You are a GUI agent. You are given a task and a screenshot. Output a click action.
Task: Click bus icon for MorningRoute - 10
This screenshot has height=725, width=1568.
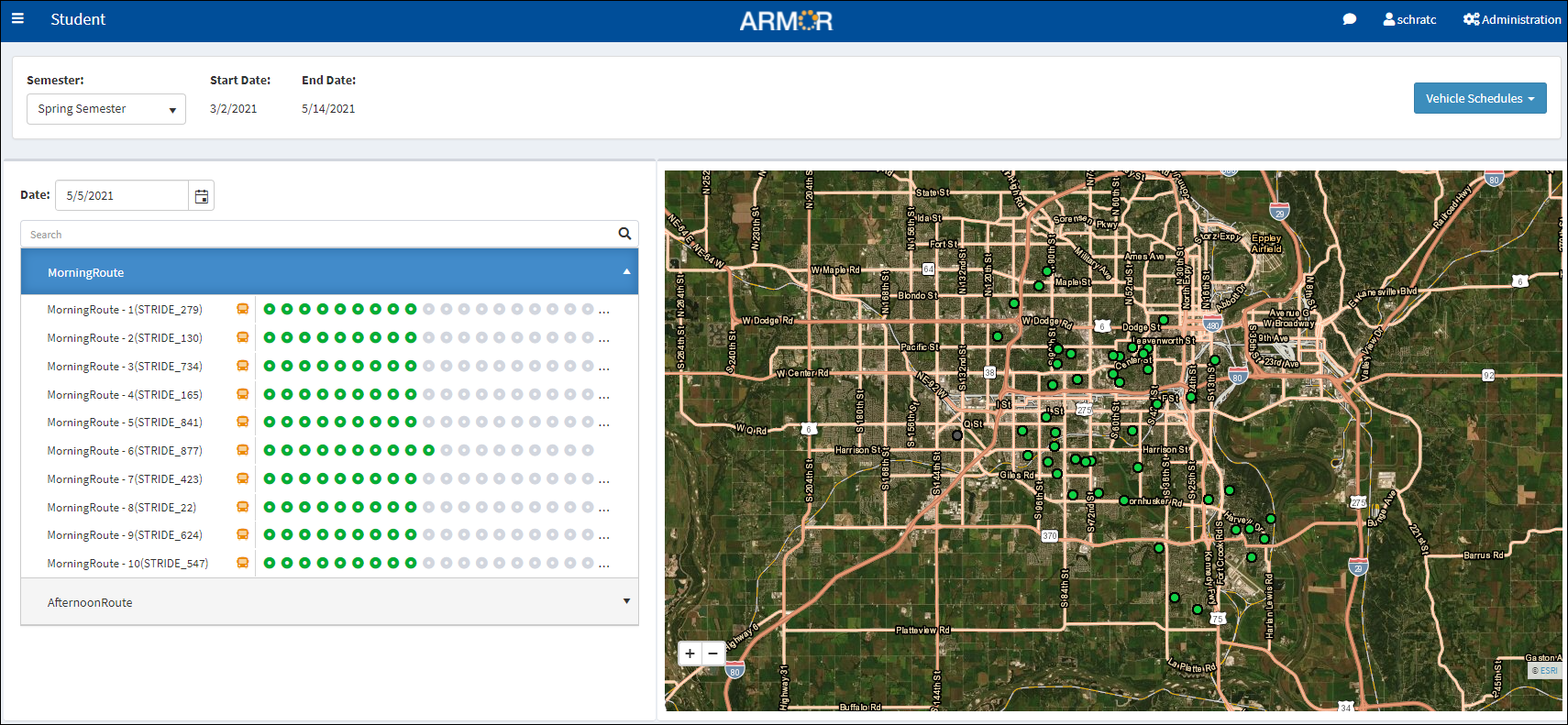coord(243,563)
